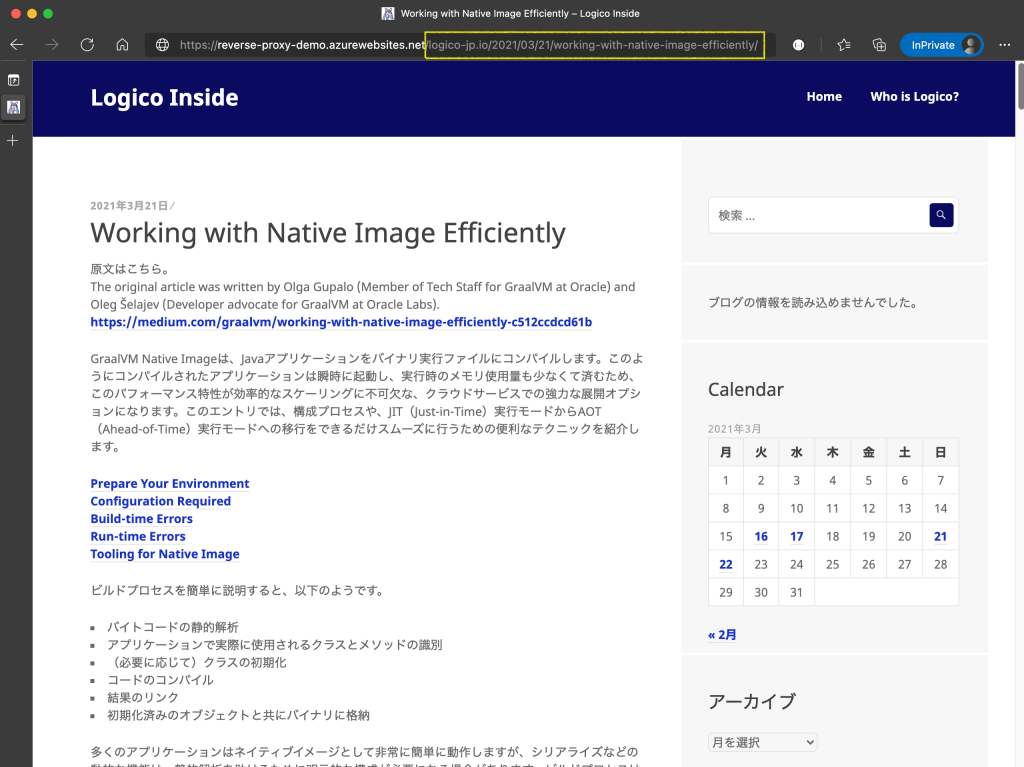Jump to Build-time Errors section
Screen dimensions: 1024x767
pos(141,519)
